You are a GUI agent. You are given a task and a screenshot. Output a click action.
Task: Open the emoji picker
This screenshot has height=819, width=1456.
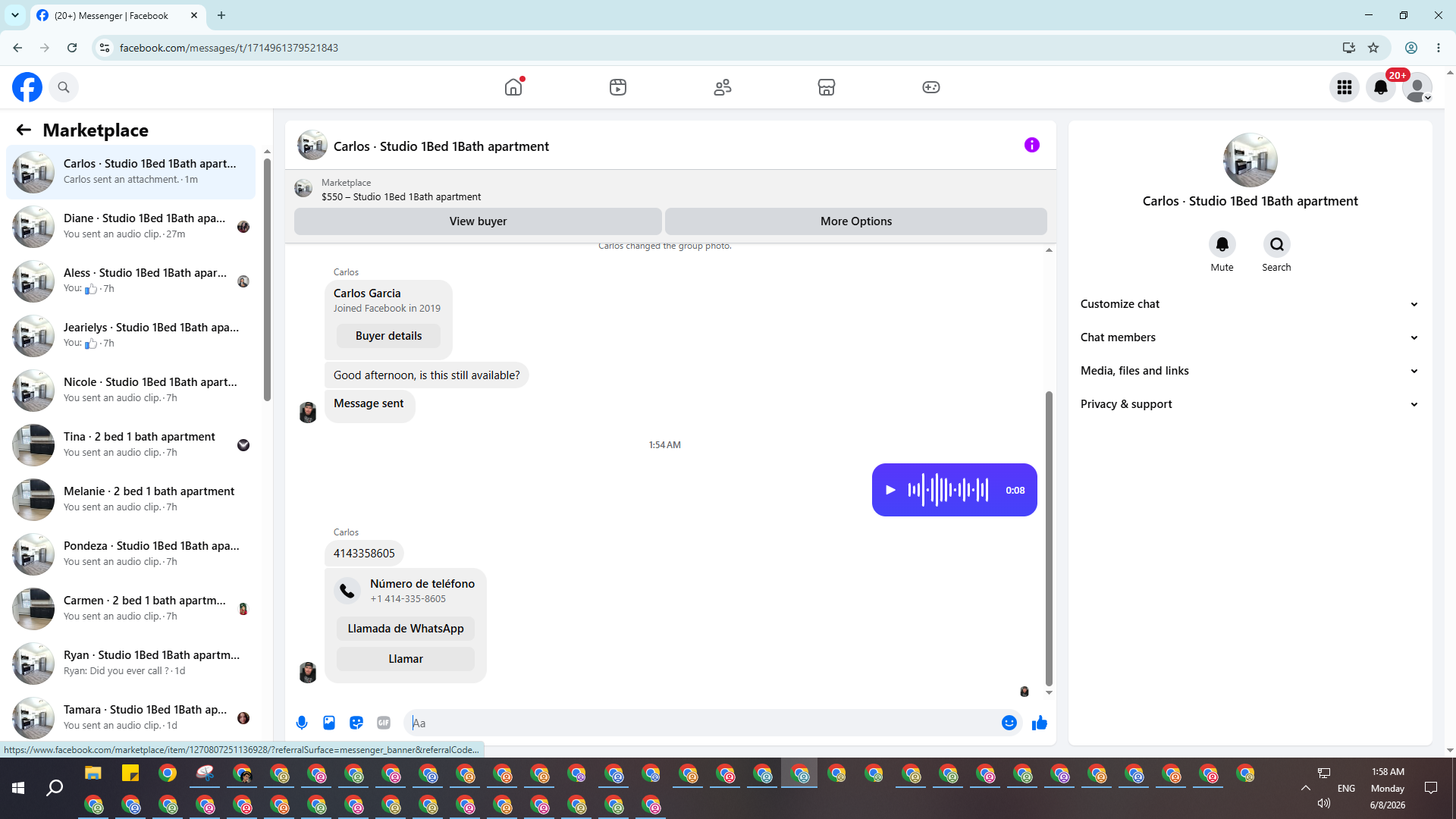[x=1009, y=723]
